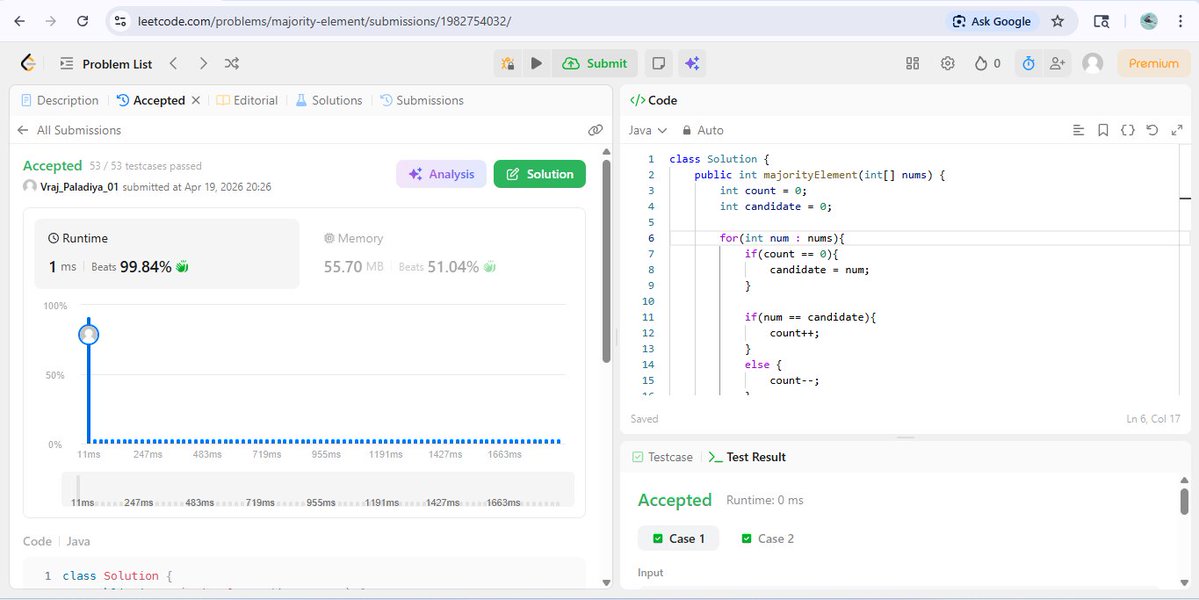
Task: Click the LeetCode logo
Action: (x=28, y=63)
